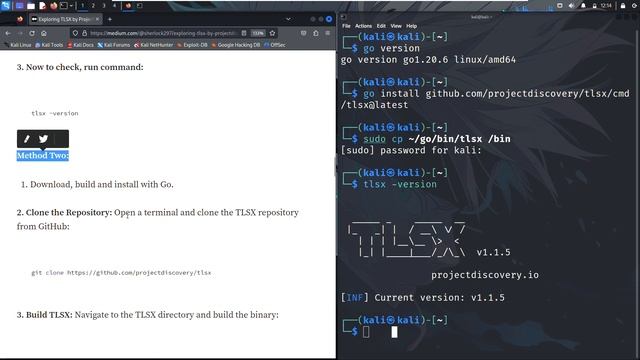Open the Kali applications menu icon
Screen dimensions: 640x360
click(x=6, y=6)
